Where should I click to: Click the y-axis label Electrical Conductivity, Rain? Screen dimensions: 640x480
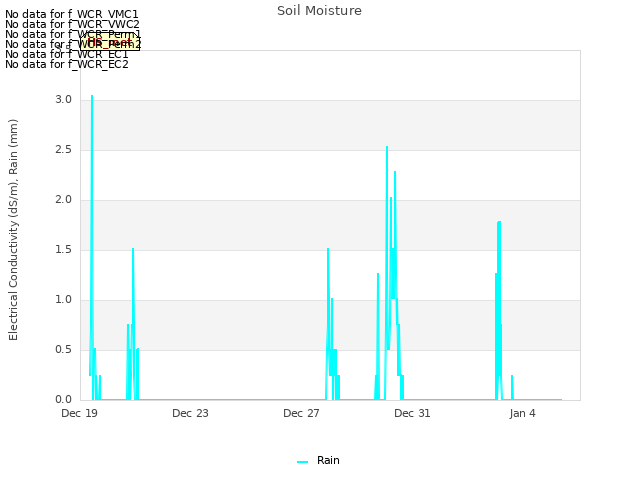pyautogui.click(x=13, y=230)
